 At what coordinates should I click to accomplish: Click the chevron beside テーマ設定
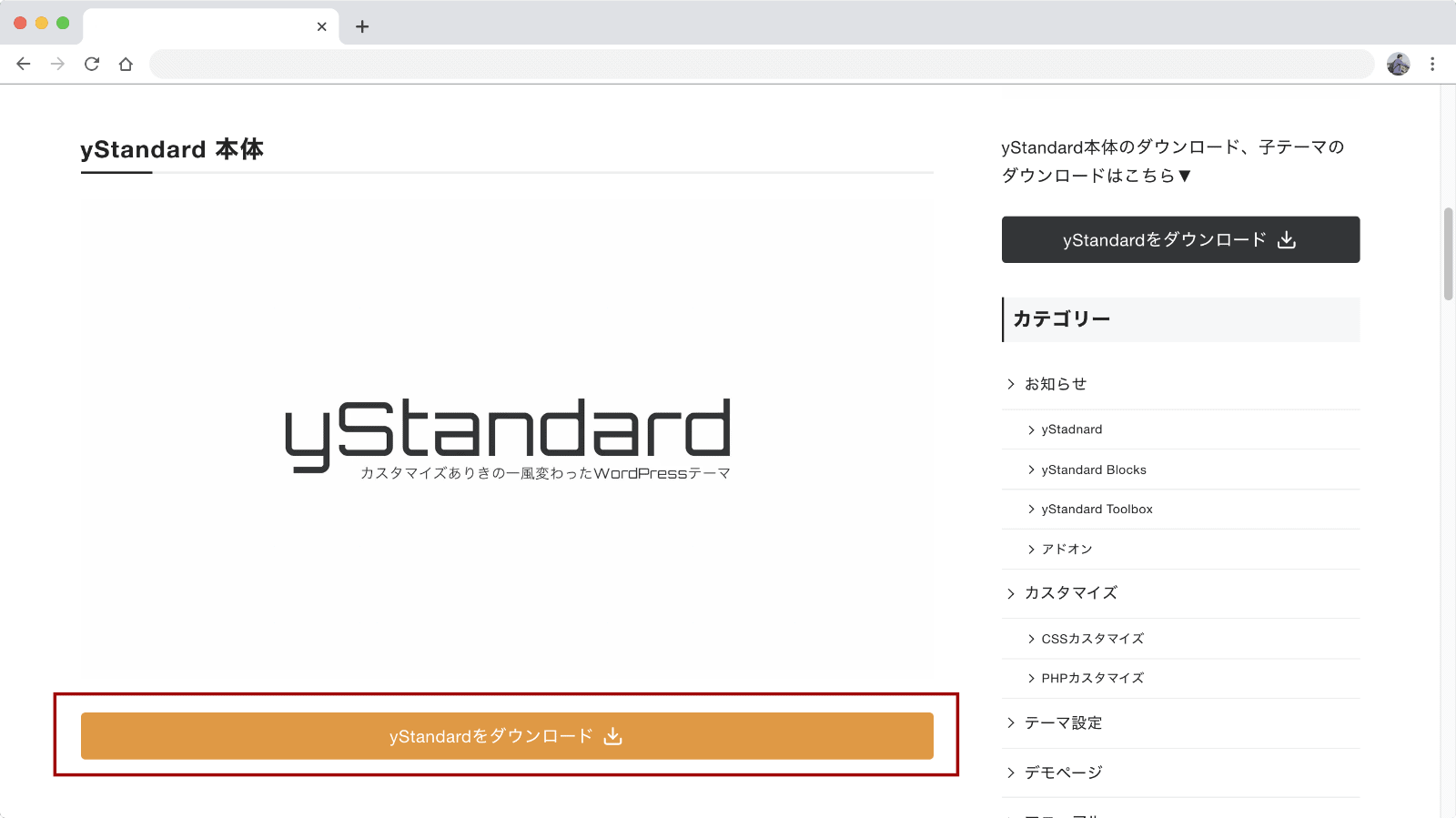pyautogui.click(x=1011, y=723)
